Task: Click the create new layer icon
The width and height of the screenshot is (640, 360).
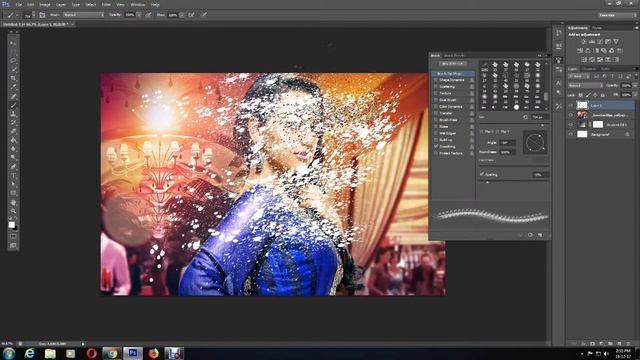Action: [x=620, y=344]
